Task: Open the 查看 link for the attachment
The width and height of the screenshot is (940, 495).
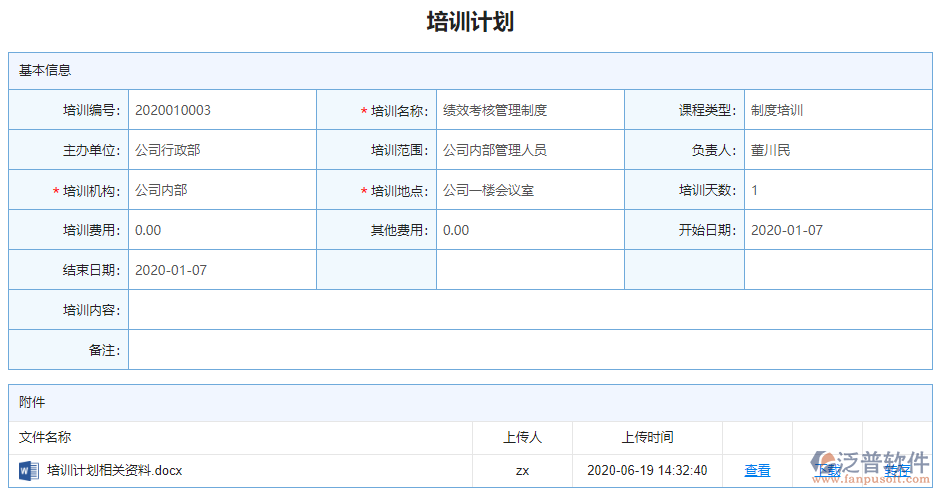Action: point(757,470)
